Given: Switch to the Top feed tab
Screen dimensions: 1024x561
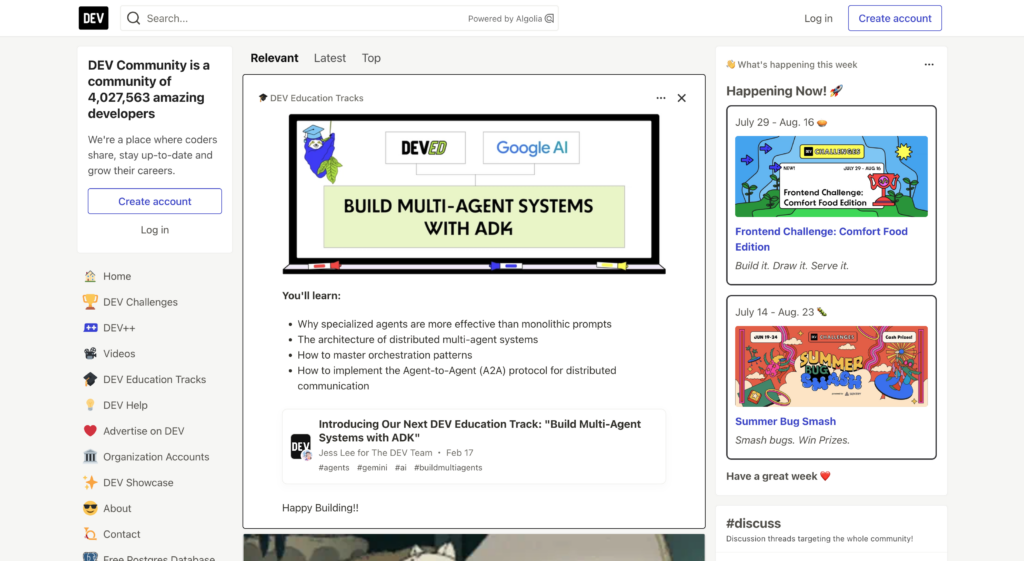Looking at the screenshot, I should pos(371,58).
